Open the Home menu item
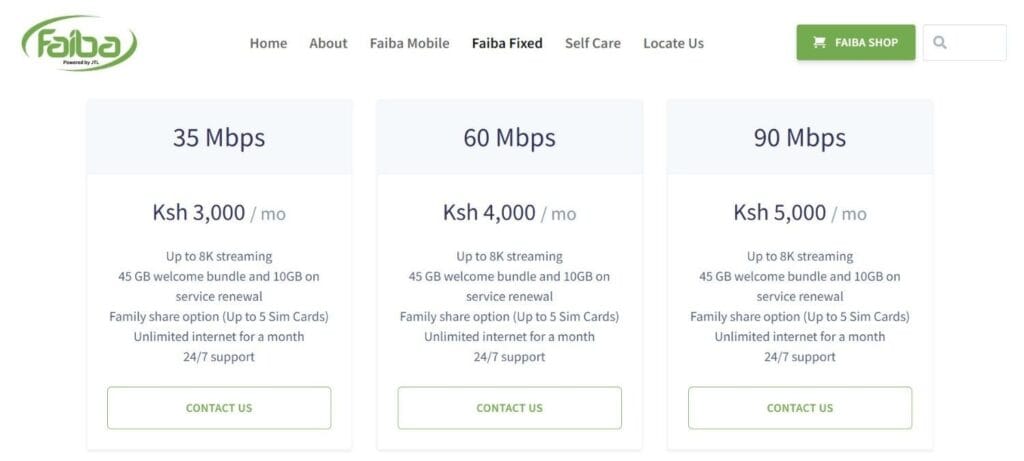The image size is (1024, 461). click(x=268, y=43)
